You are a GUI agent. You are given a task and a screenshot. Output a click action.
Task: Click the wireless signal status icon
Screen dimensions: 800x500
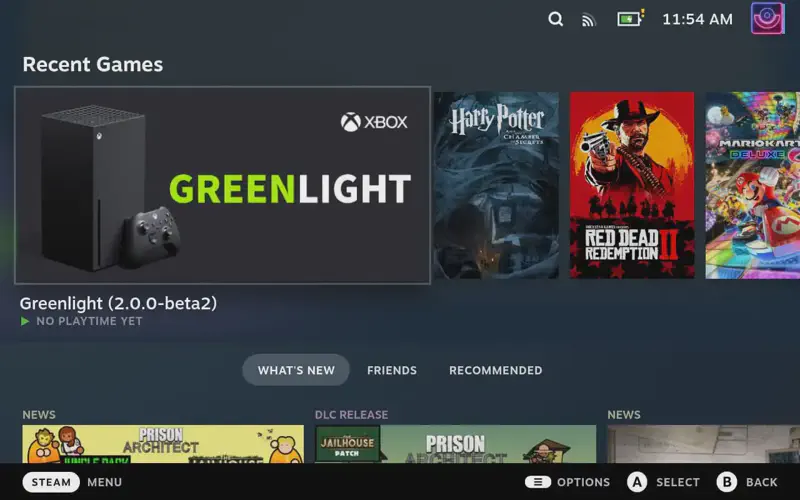589,20
